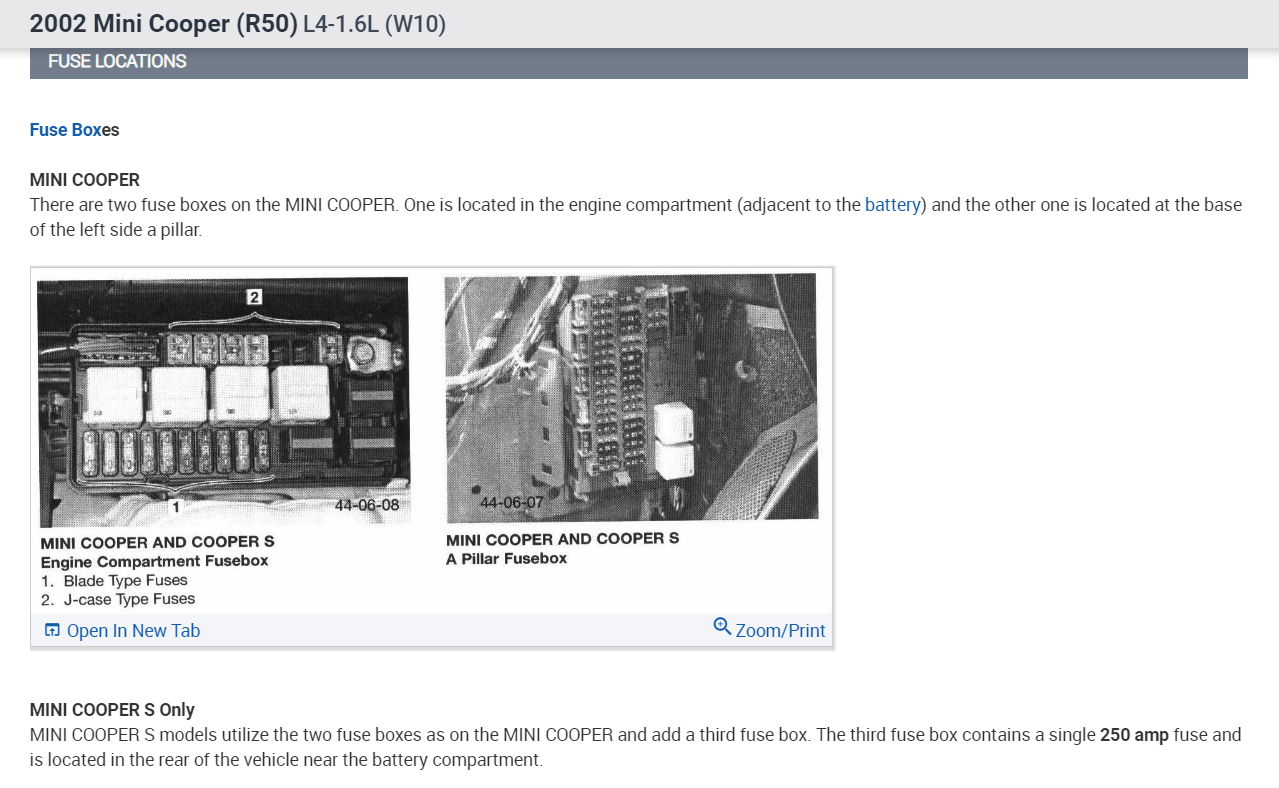Click the magnifier zoom icon

(722, 627)
